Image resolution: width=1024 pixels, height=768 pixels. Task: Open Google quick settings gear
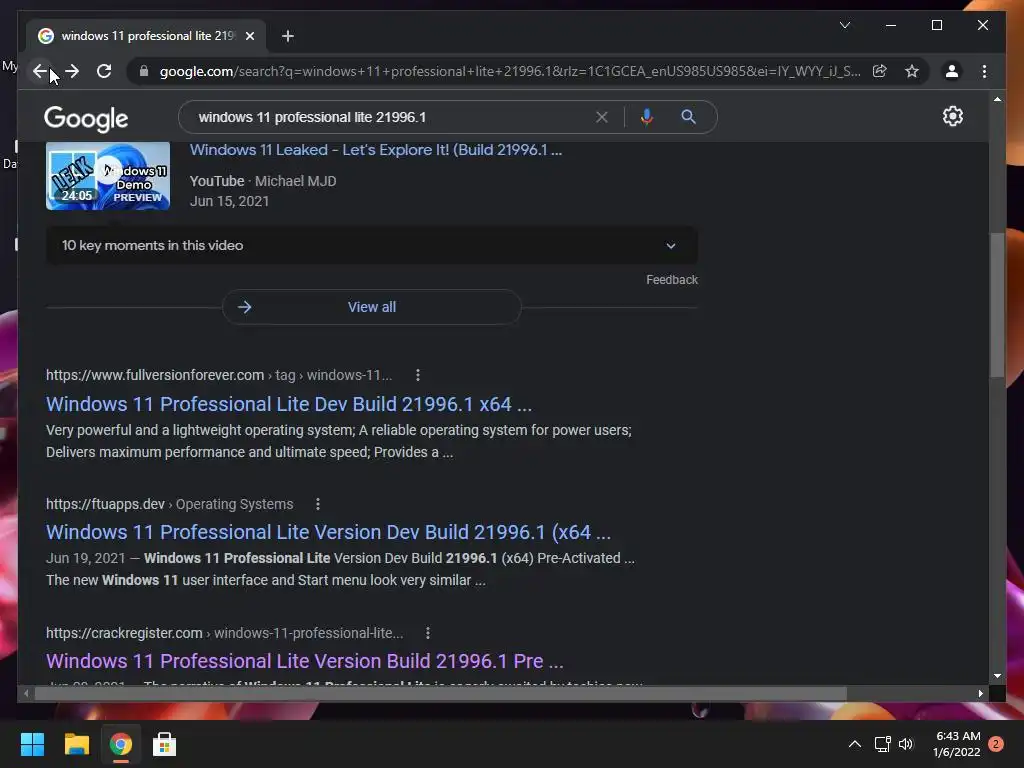click(952, 116)
